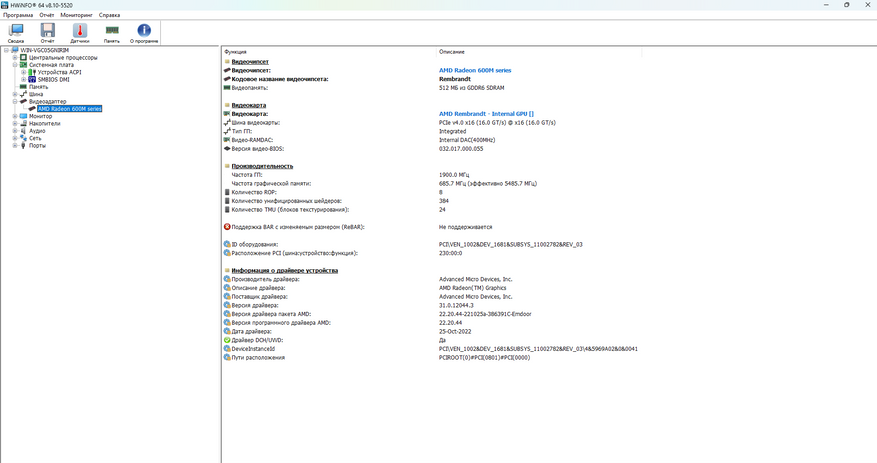877x463 pixels.
Task: Expand the Монитор node
Action: [x=15, y=116]
